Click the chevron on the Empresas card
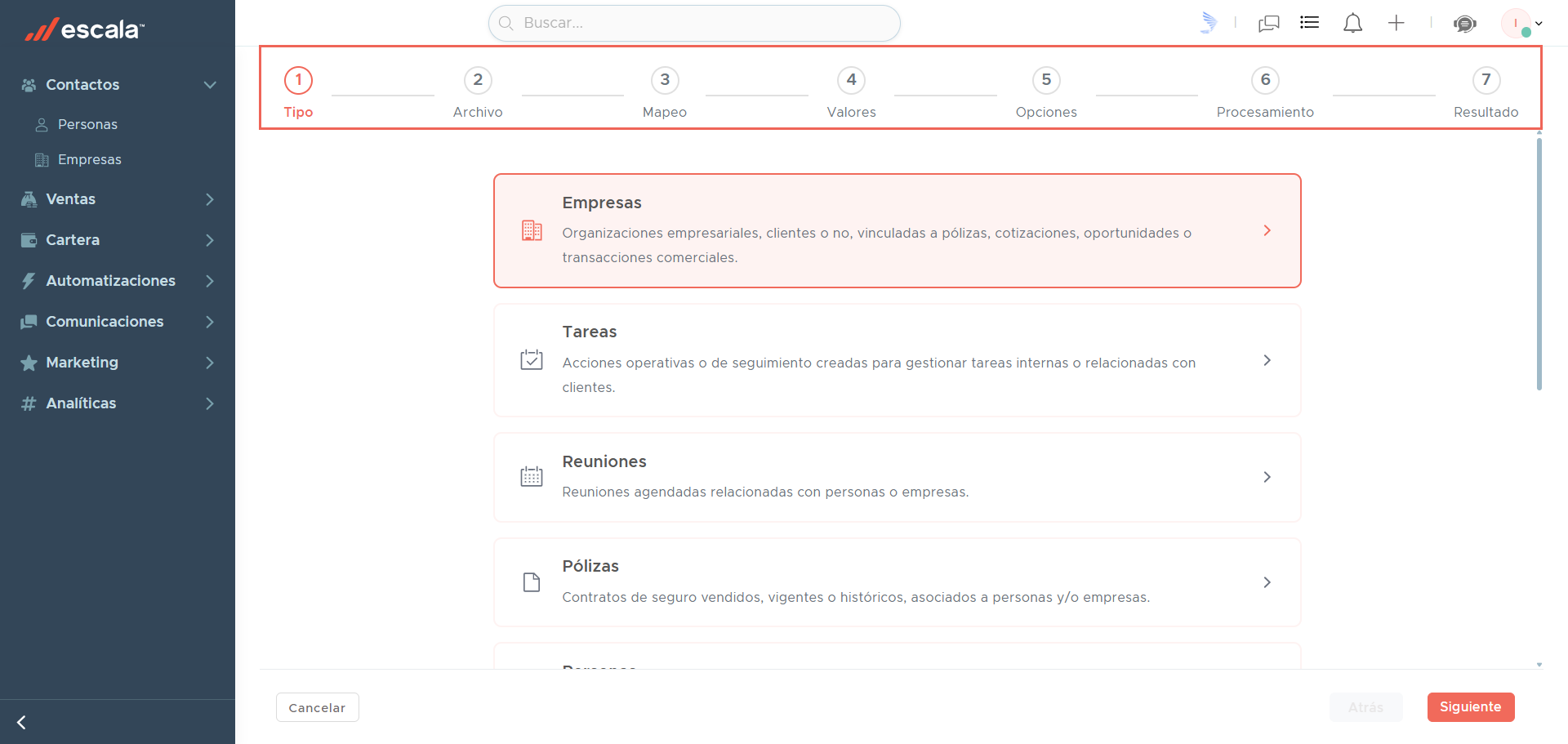 click(1267, 230)
